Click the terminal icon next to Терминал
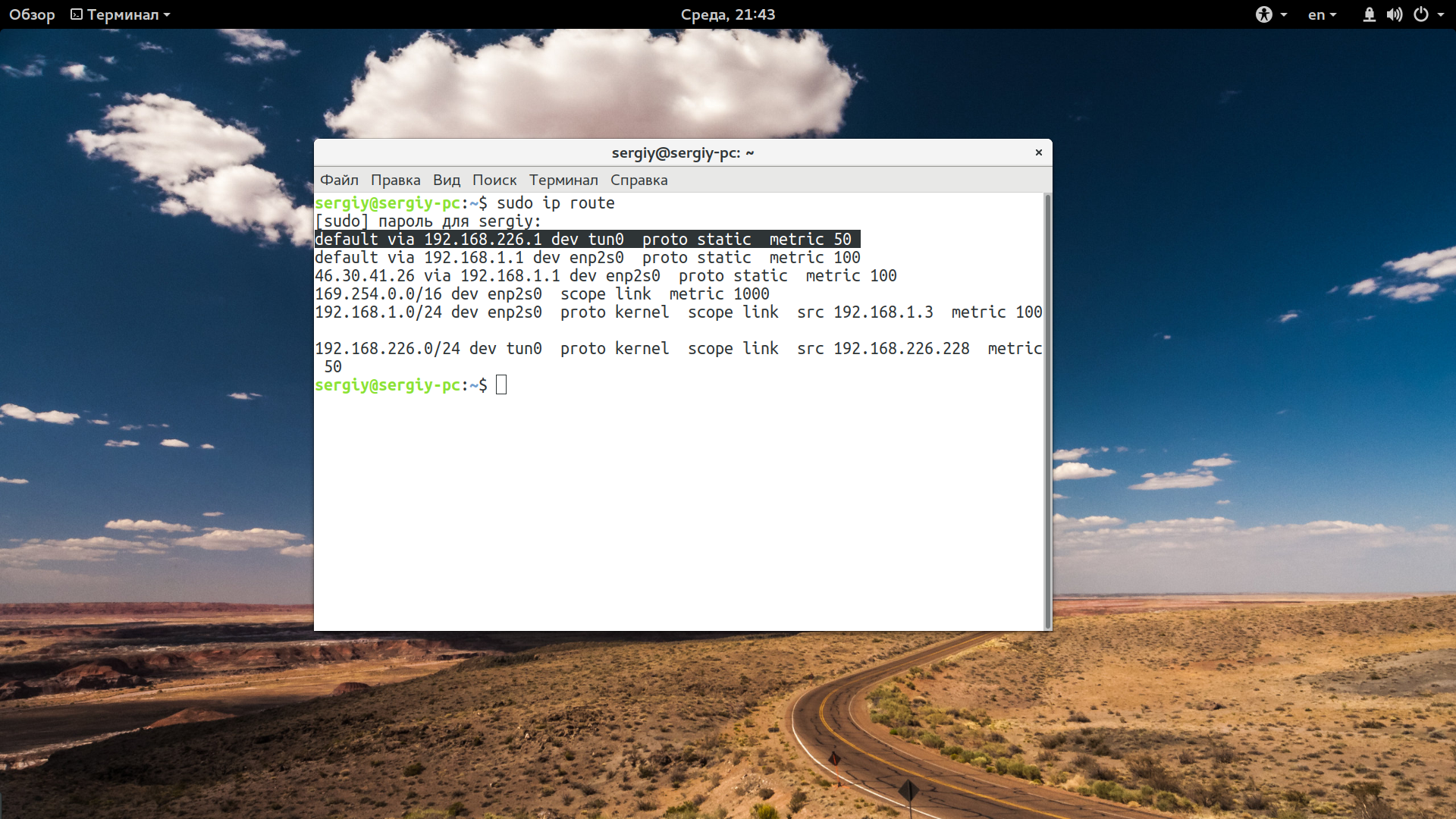 [76, 14]
